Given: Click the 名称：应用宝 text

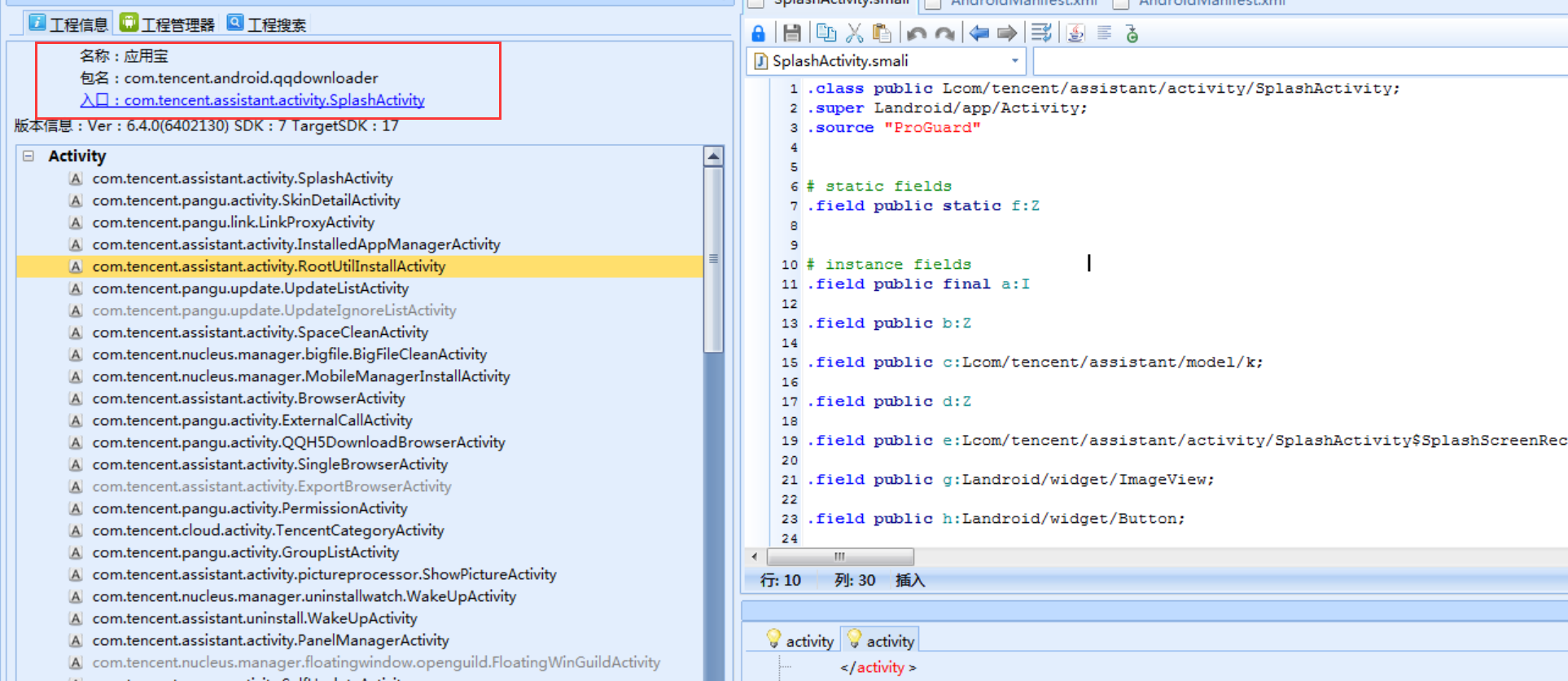Looking at the screenshot, I should tap(124, 56).
